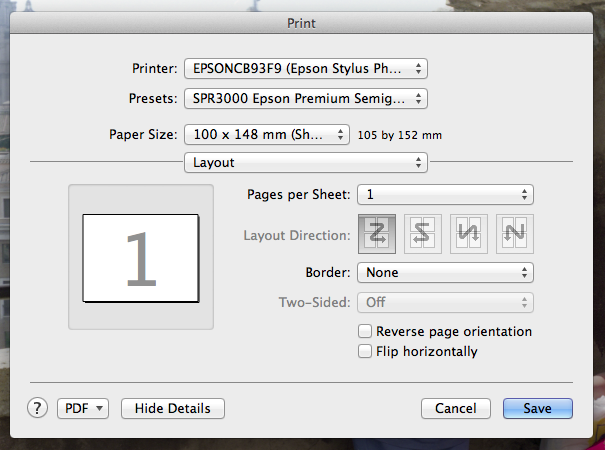Expand the Presets dropdown
Screen dimensions: 605x450
305,98
